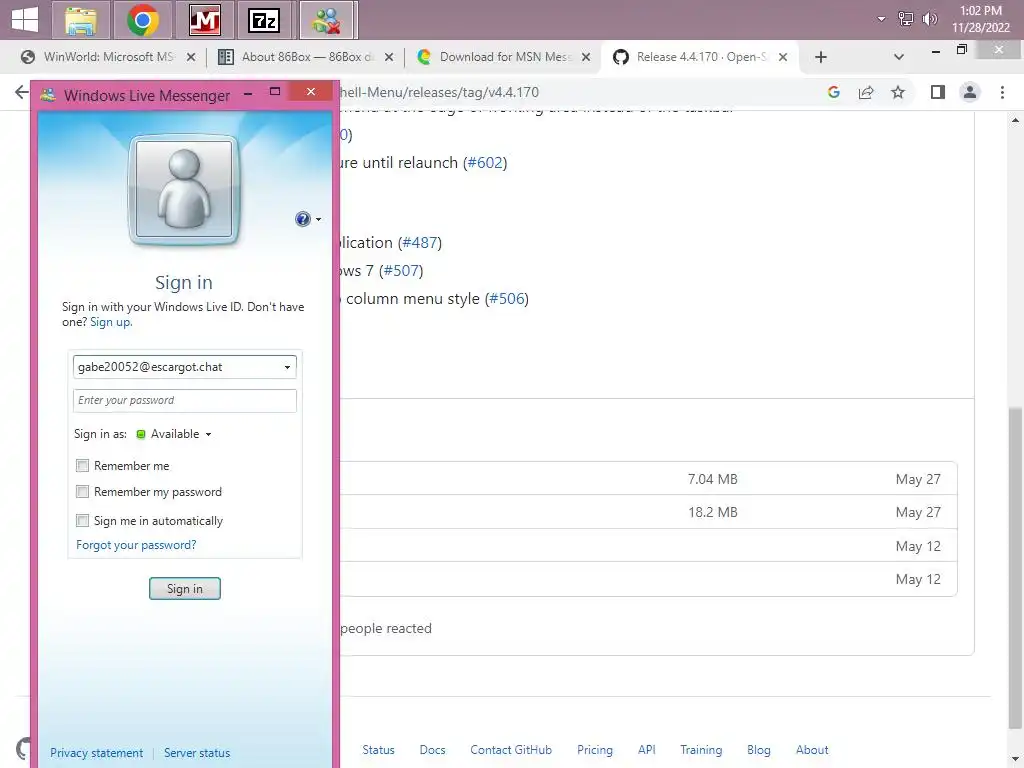The image size is (1024, 768).
Task: Open Chrome tab search dropdown
Action: click(899, 57)
